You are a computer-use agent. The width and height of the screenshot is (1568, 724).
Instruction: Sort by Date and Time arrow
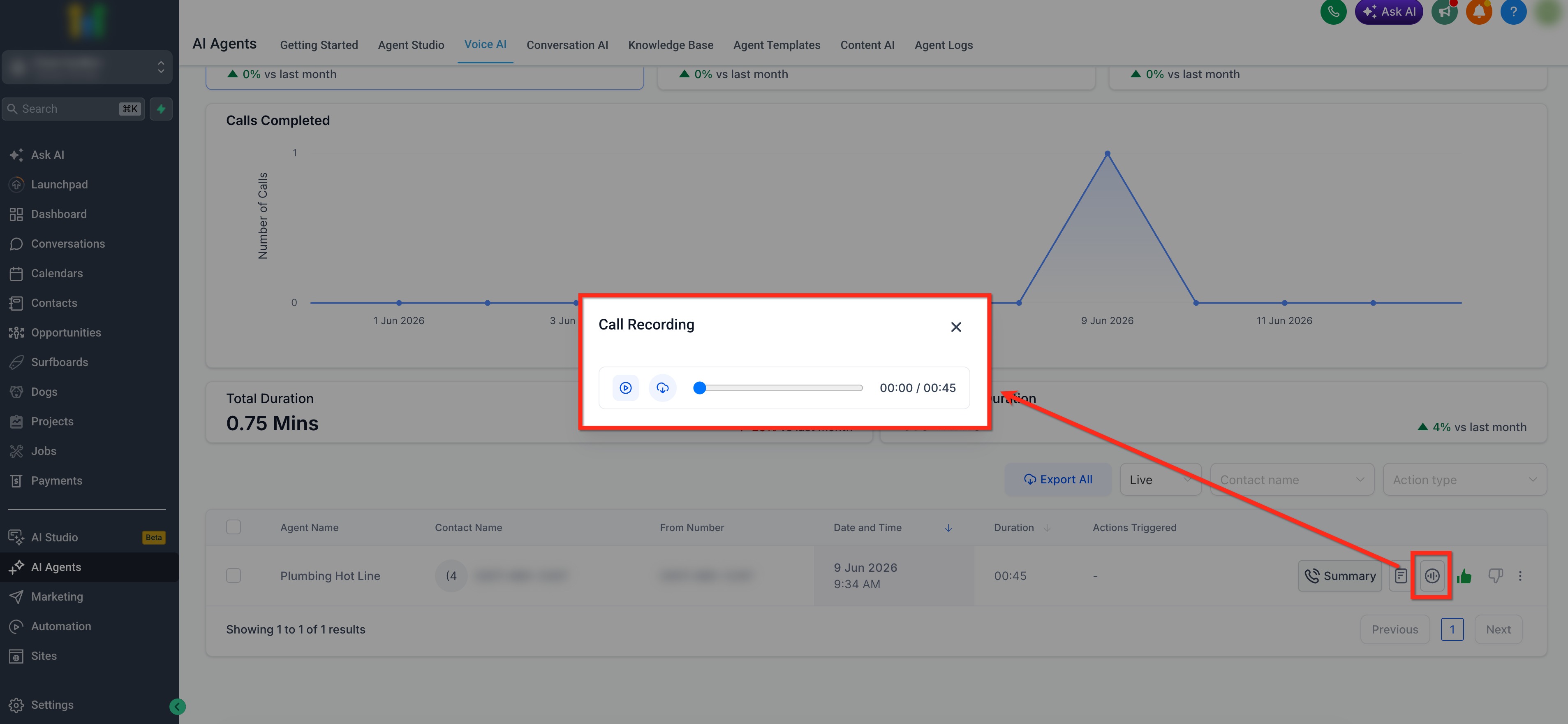coord(948,528)
